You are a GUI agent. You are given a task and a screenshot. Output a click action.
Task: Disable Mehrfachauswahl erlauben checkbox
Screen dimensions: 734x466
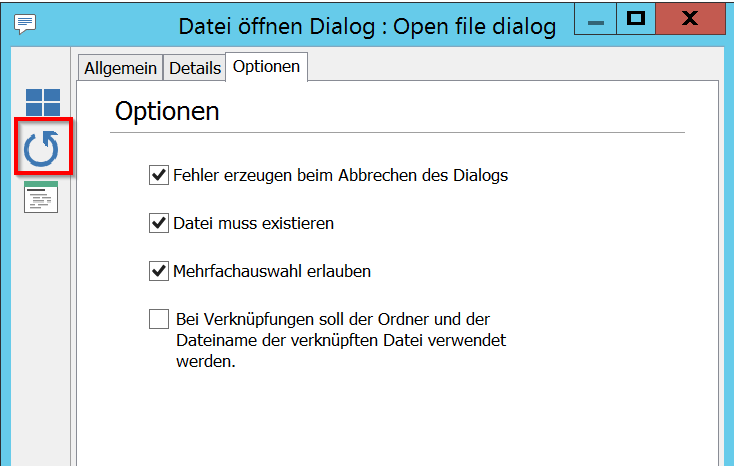(x=159, y=271)
